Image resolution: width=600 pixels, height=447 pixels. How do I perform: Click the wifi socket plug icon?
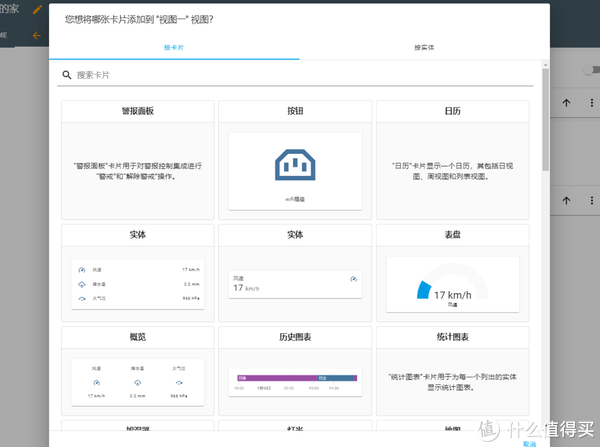[x=295, y=166]
